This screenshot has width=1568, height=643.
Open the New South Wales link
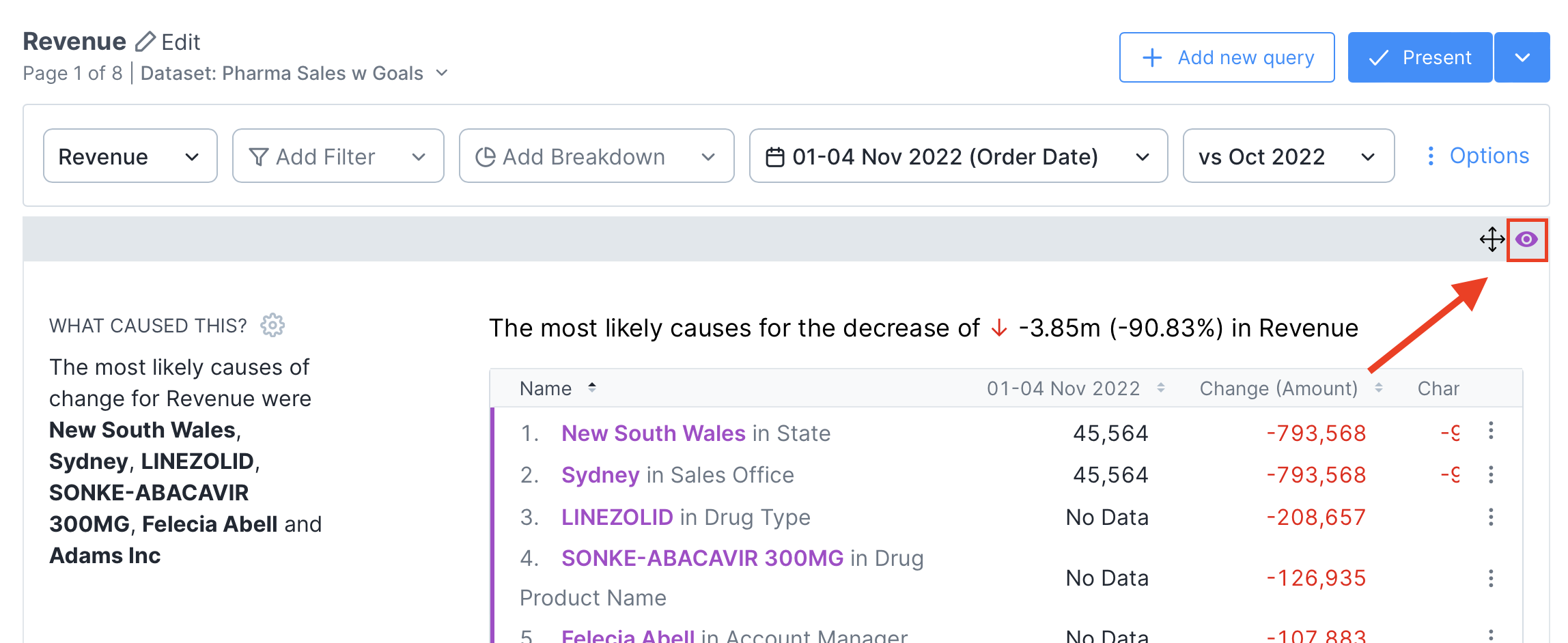(x=653, y=433)
